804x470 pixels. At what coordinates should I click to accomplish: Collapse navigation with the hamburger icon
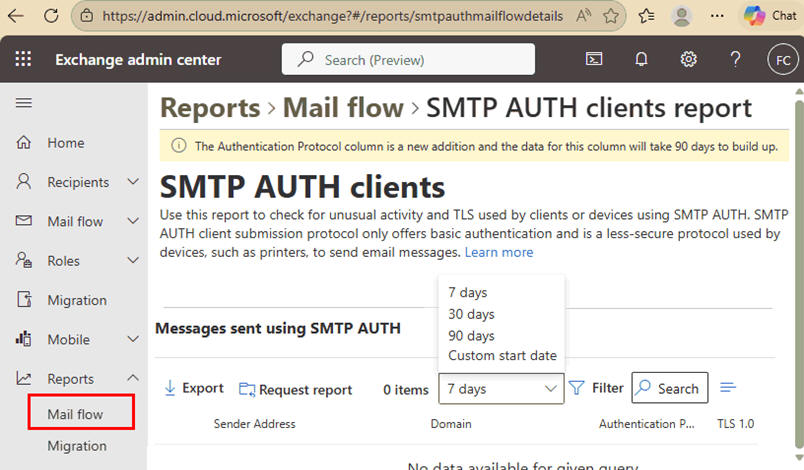point(23,103)
